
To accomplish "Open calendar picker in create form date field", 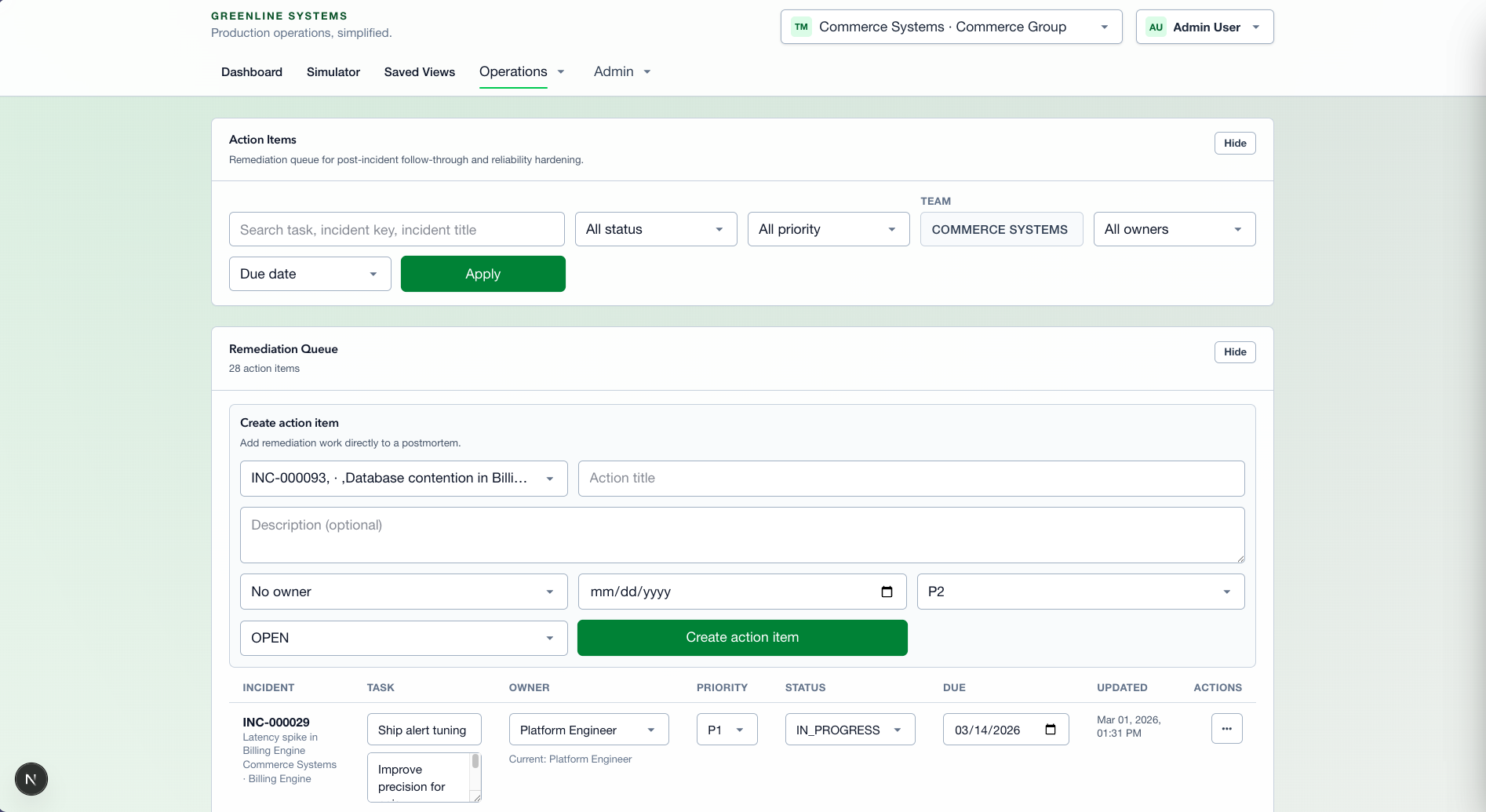I will [x=887, y=592].
